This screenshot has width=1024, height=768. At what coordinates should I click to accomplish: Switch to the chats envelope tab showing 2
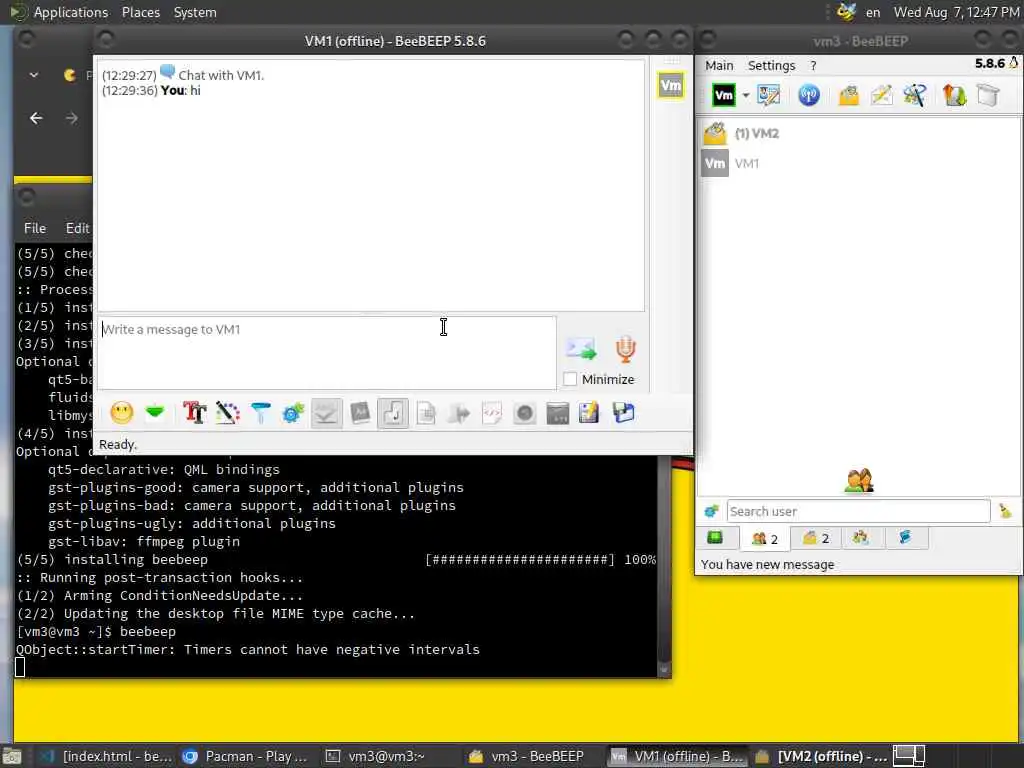pyautogui.click(x=816, y=537)
